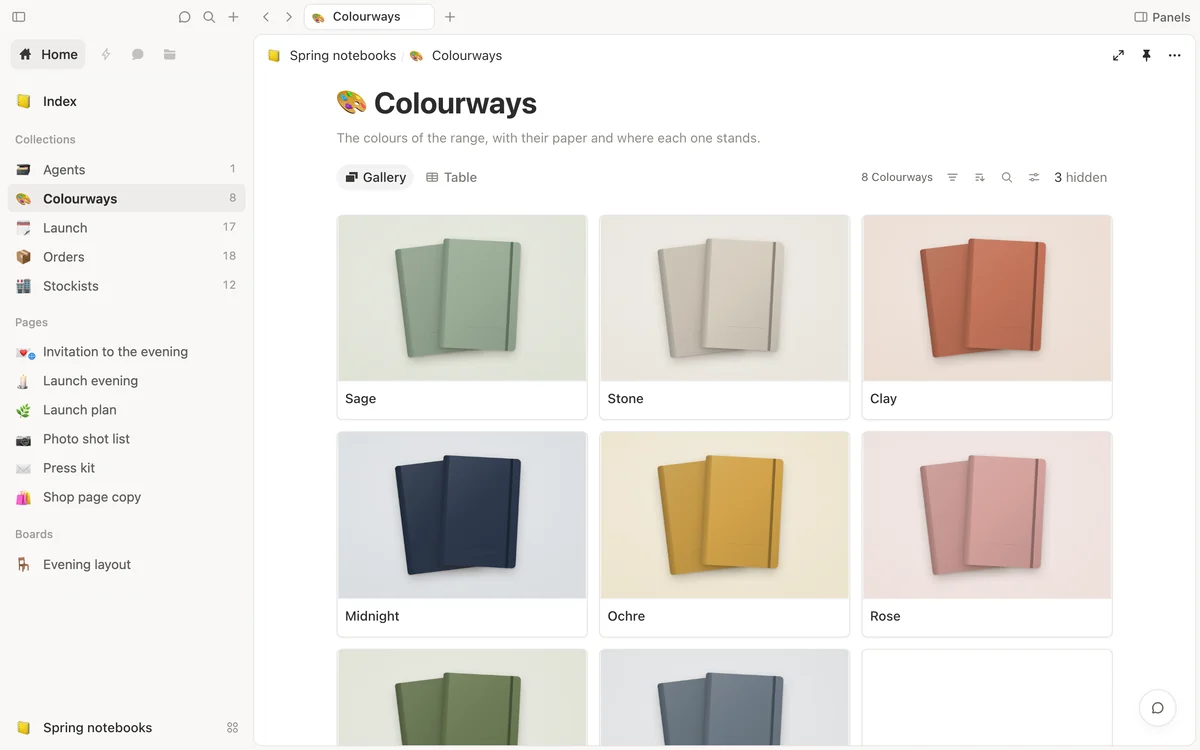1200x750 pixels.
Task: Click the folder sidebar icon
Action: 170,54
